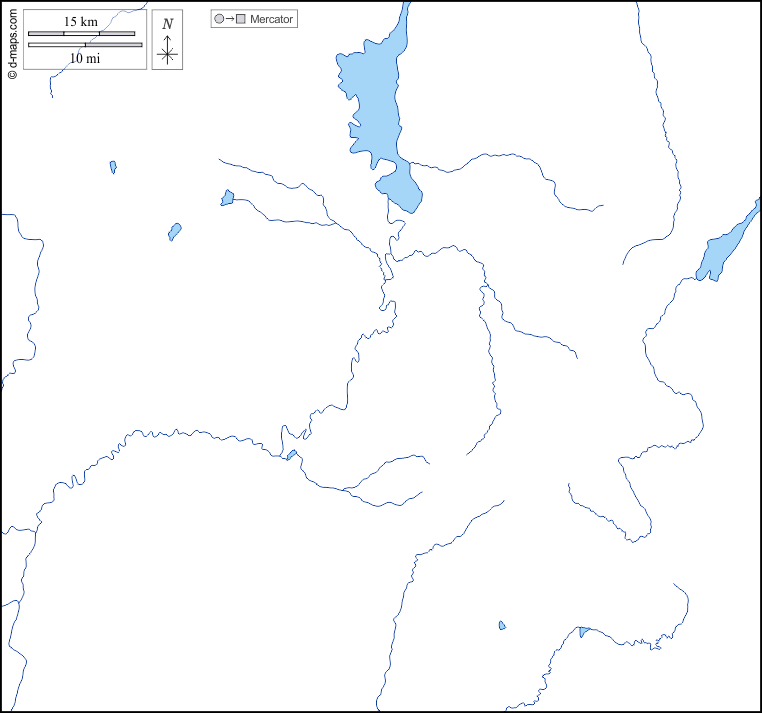This screenshot has width=762, height=713.
Task: Select the Mercator projection label
Action: [x=272, y=19]
